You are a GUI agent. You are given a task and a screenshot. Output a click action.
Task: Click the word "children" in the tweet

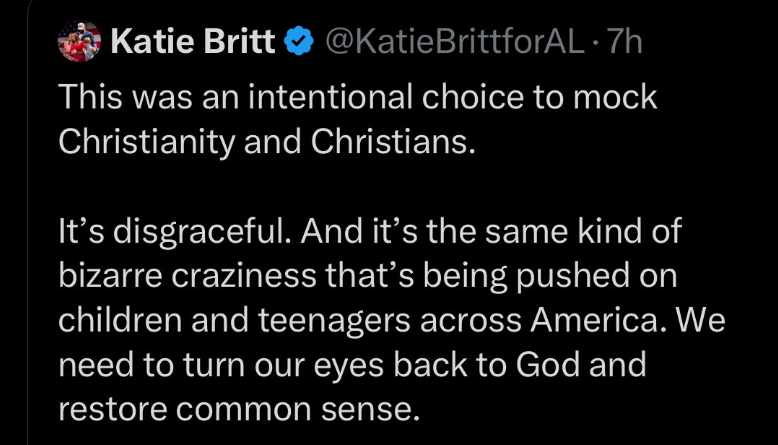pyautogui.click(x=120, y=320)
